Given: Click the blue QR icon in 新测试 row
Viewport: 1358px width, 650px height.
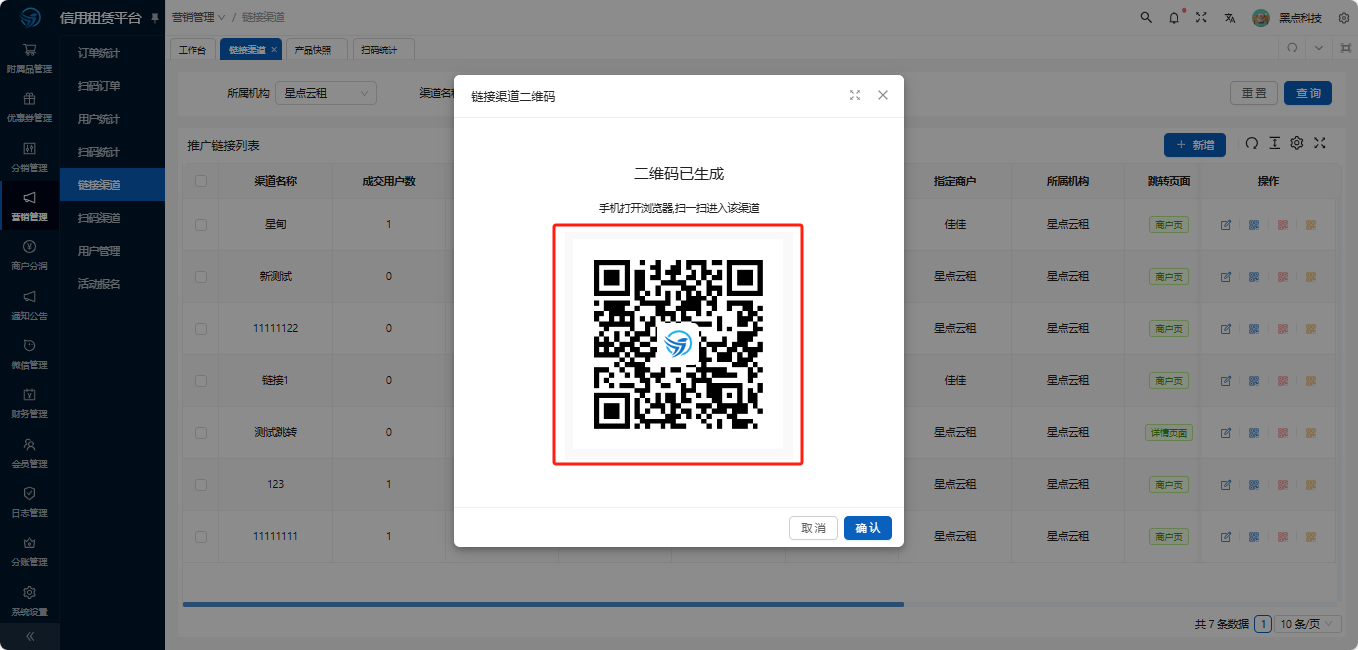Looking at the screenshot, I should [1254, 276].
